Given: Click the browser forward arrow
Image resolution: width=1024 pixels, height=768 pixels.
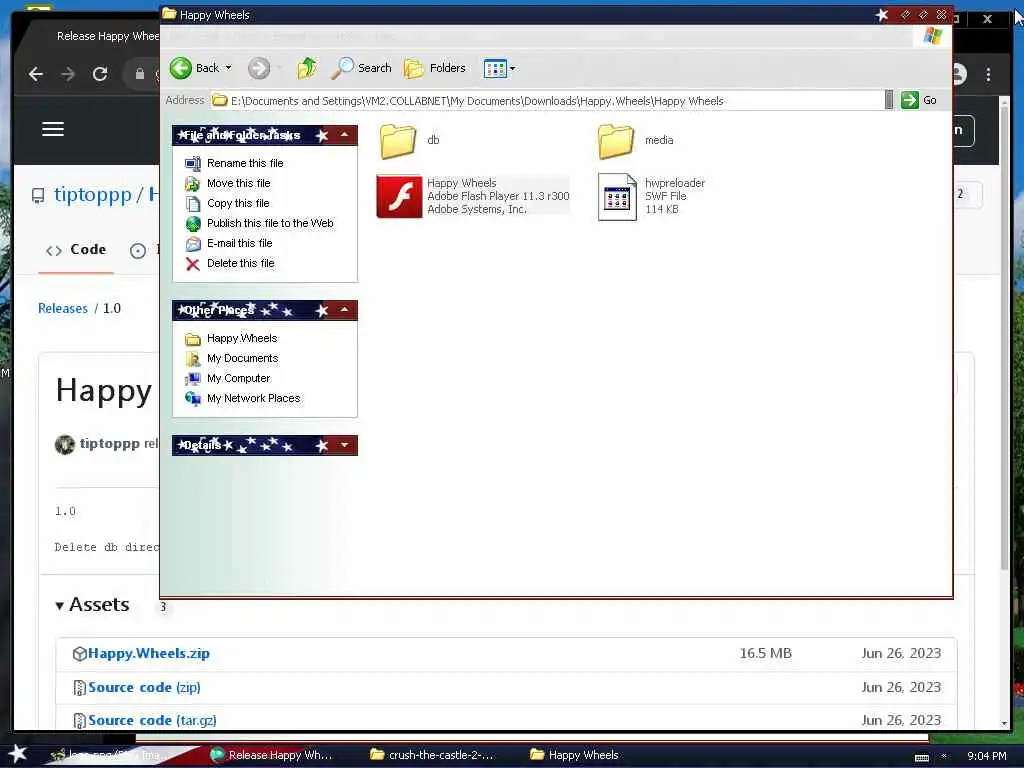Looking at the screenshot, I should tap(68, 74).
